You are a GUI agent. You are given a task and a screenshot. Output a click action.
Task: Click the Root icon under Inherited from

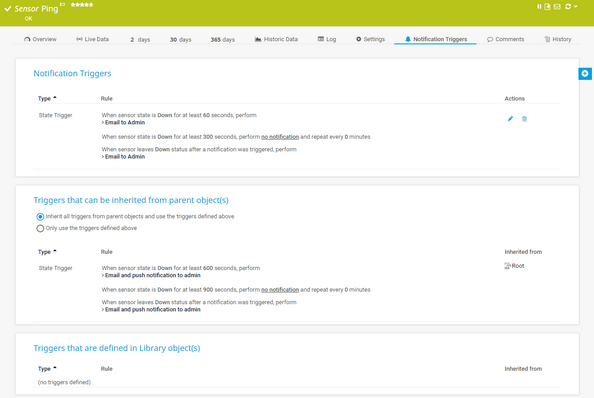click(507, 266)
